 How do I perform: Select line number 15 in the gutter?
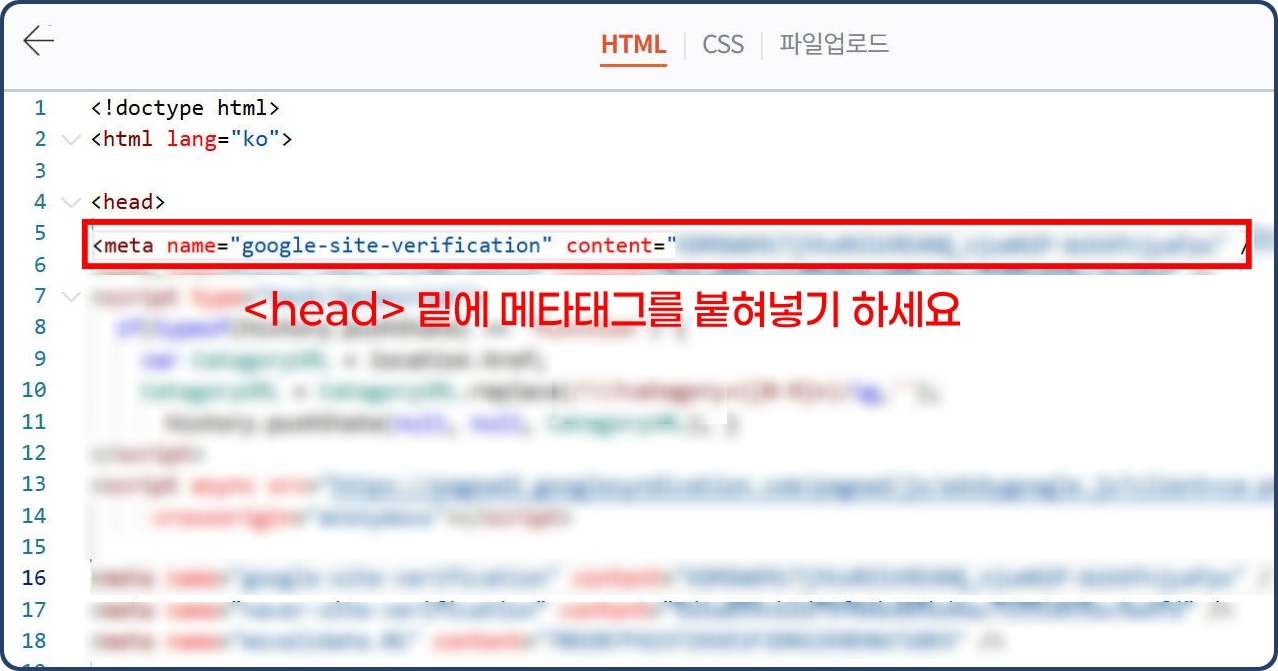tap(34, 547)
